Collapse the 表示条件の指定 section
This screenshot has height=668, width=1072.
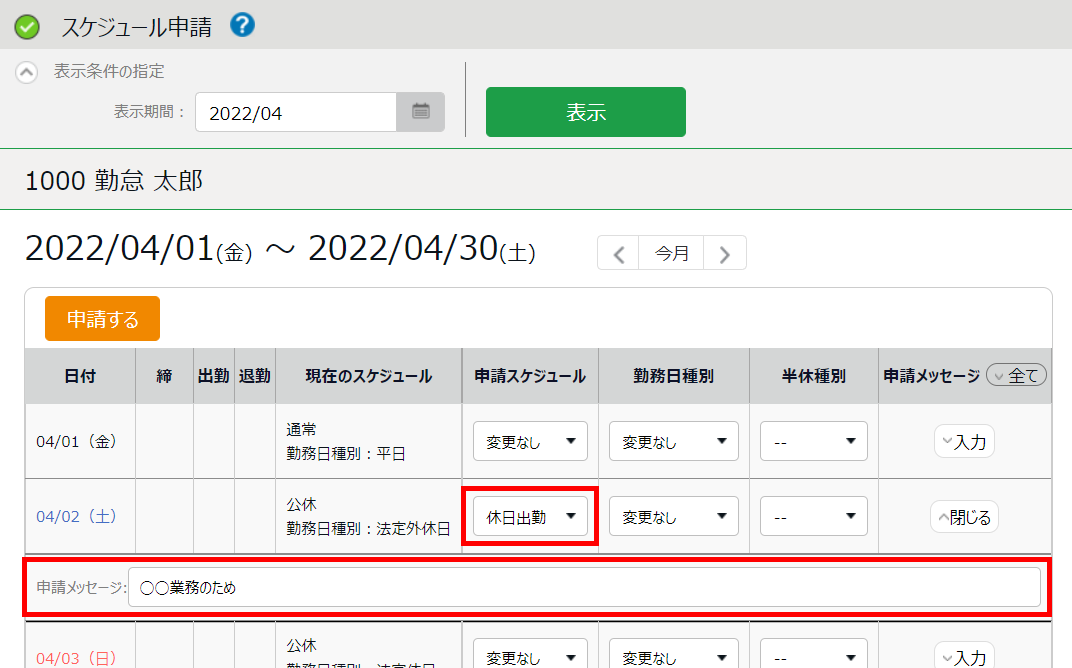pos(28,72)
